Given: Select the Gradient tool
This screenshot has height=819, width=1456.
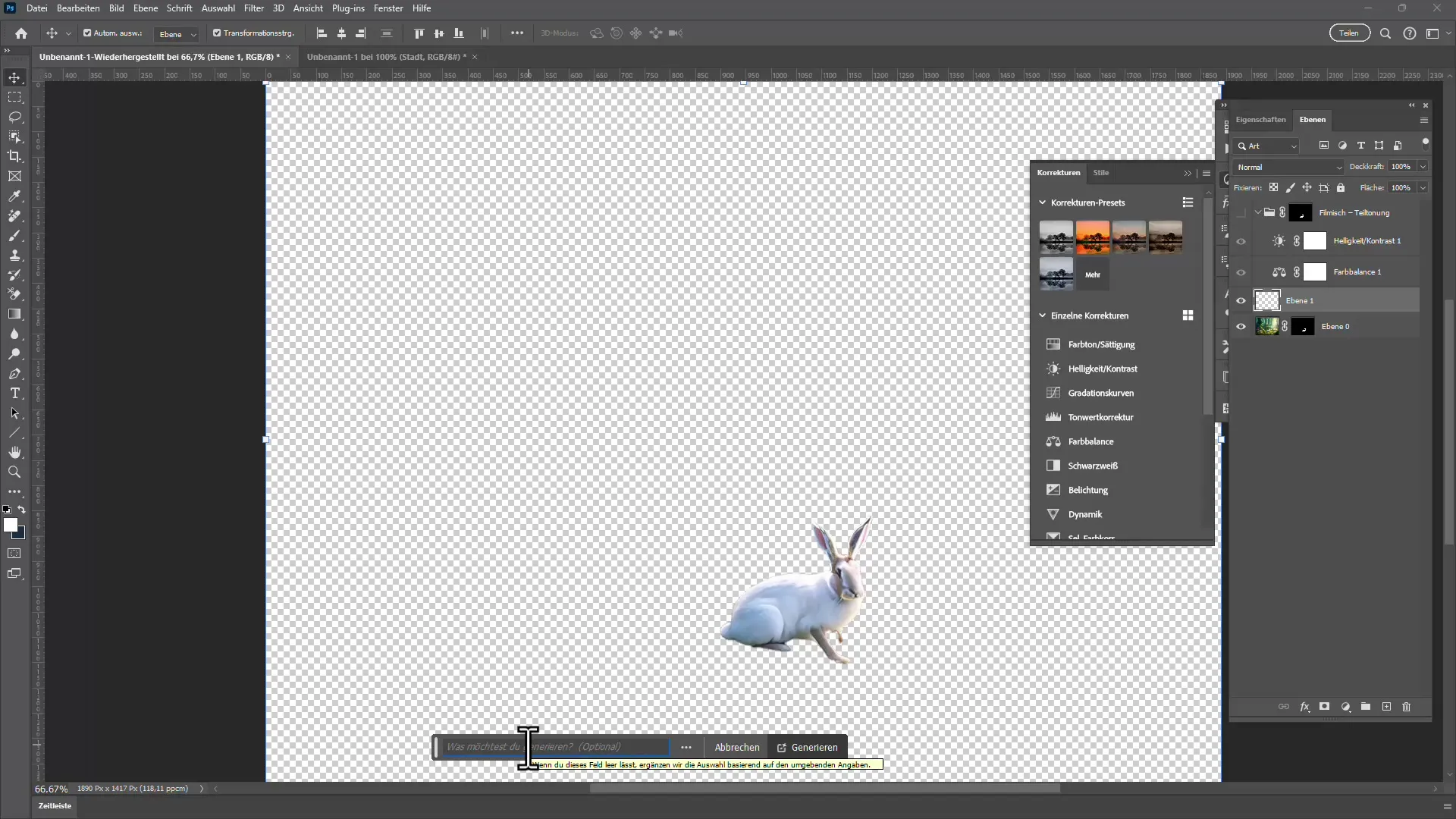Looking at the screenshot, I should tap(15, 314).
